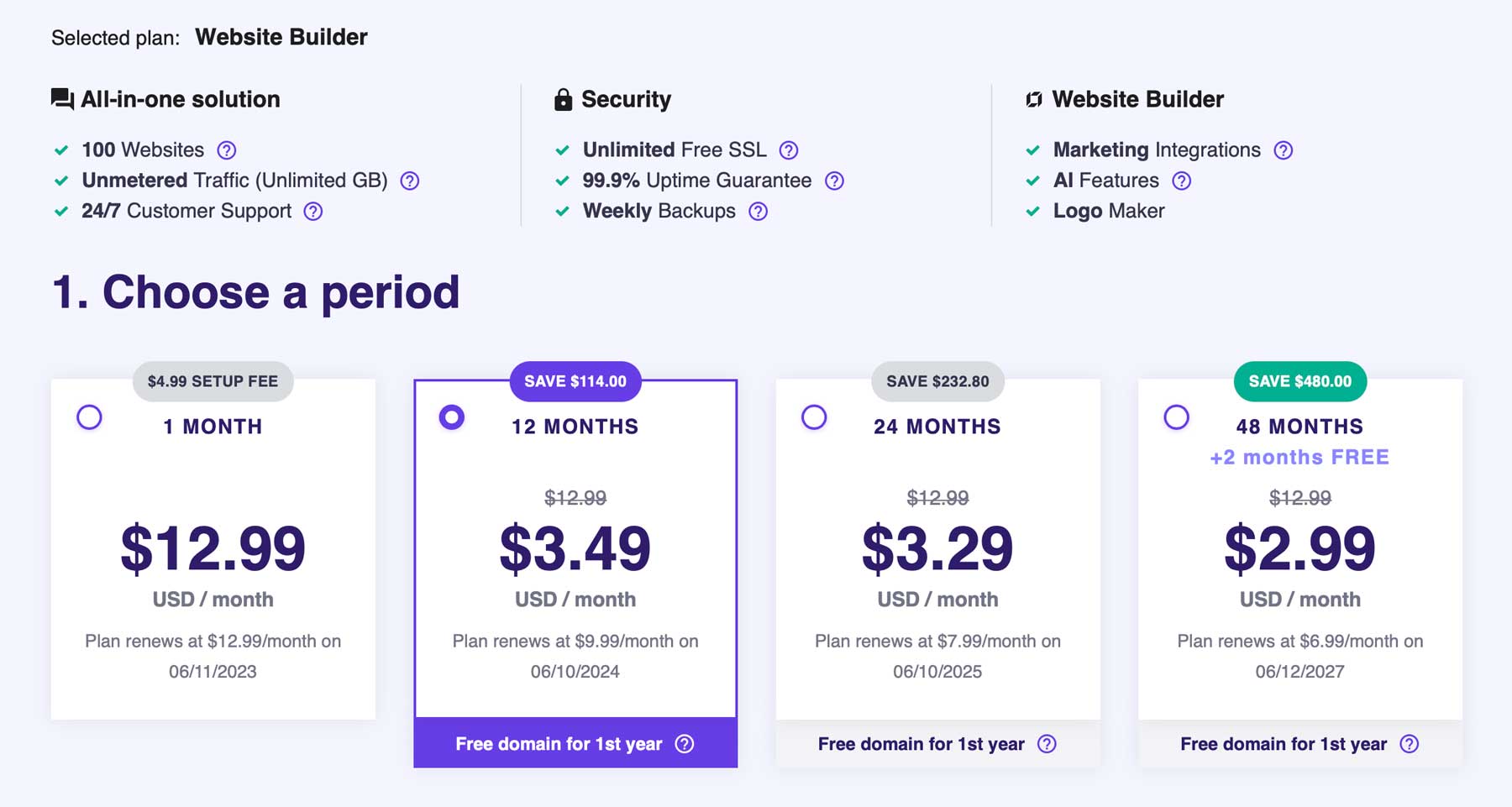Image resolution: width=1512 pixels, height=807 pixels.
Task: Click the help icon beside Unmetered Traffic
Action: click(x=409, y=180)
